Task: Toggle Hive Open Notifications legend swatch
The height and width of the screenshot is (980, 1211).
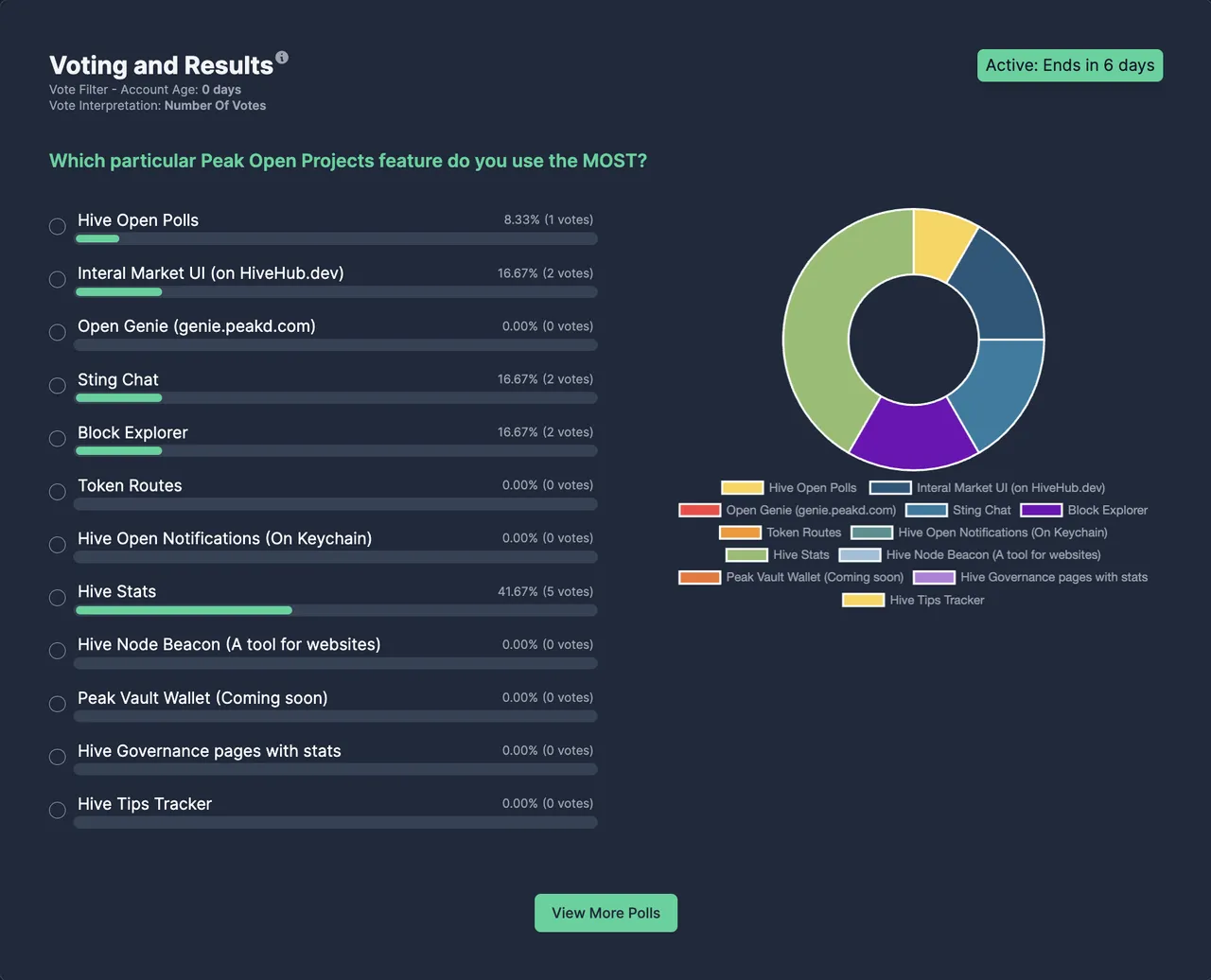Action: 871,533
